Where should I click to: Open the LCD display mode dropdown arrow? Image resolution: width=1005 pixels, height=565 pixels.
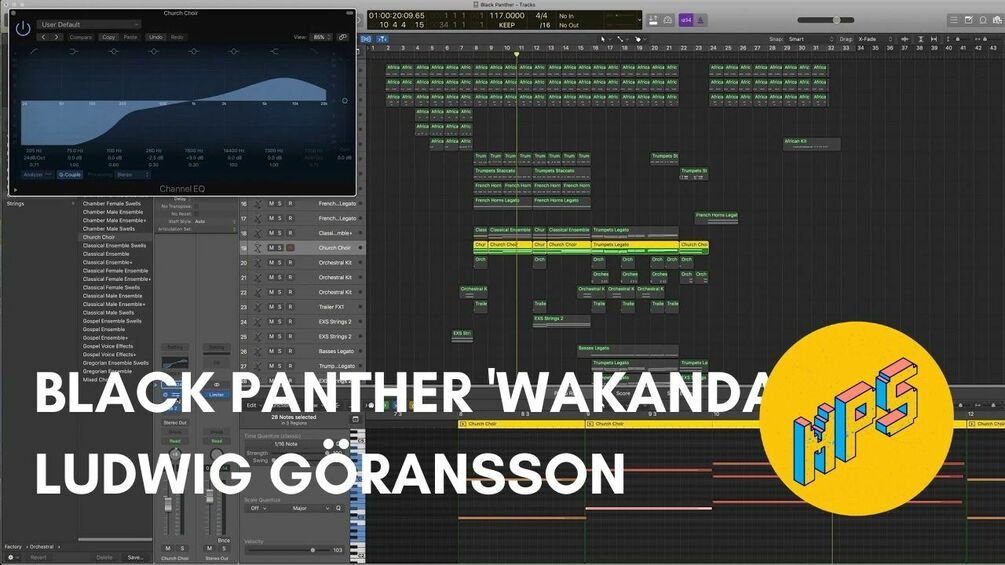[639, 20]
